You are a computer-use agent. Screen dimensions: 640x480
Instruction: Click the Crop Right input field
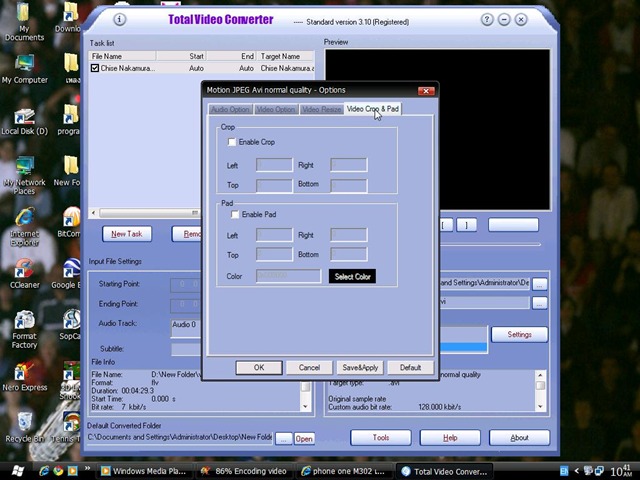[349, 165]
